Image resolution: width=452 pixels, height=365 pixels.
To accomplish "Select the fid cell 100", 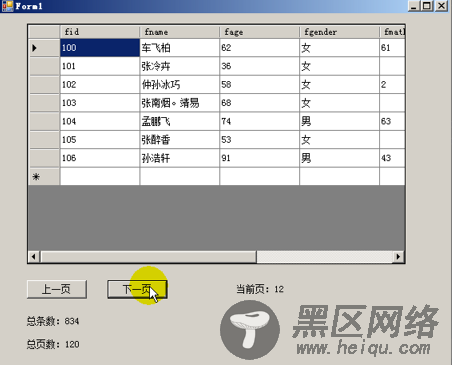I will (100, 48).
